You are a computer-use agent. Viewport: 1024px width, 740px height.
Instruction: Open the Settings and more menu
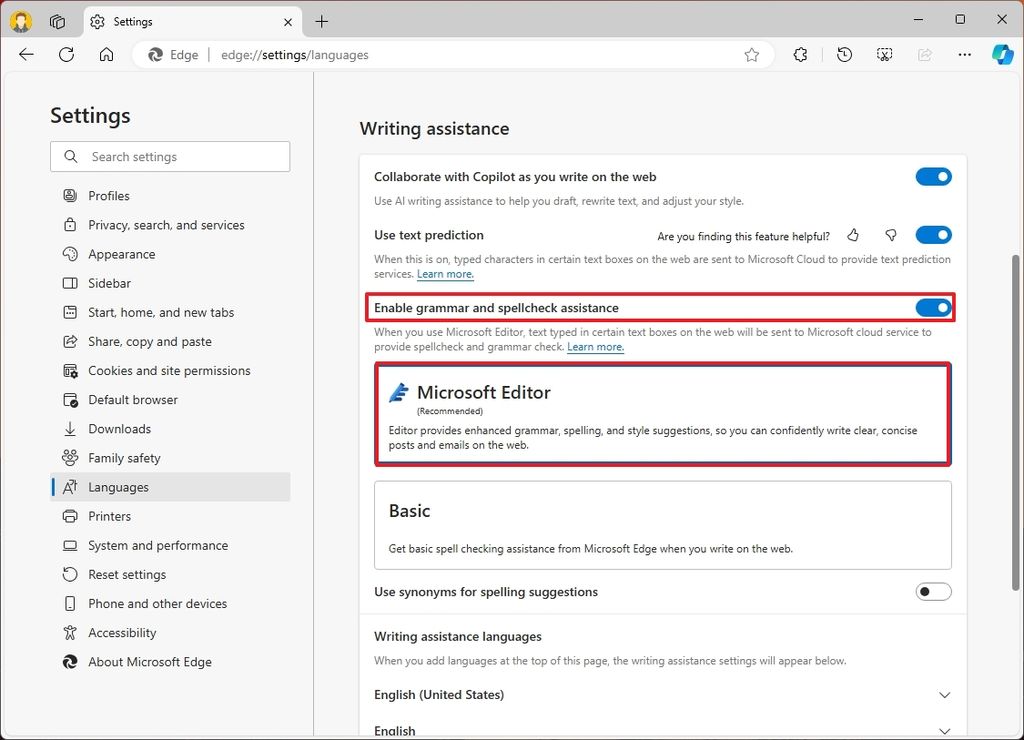click(x=964, y=54)
